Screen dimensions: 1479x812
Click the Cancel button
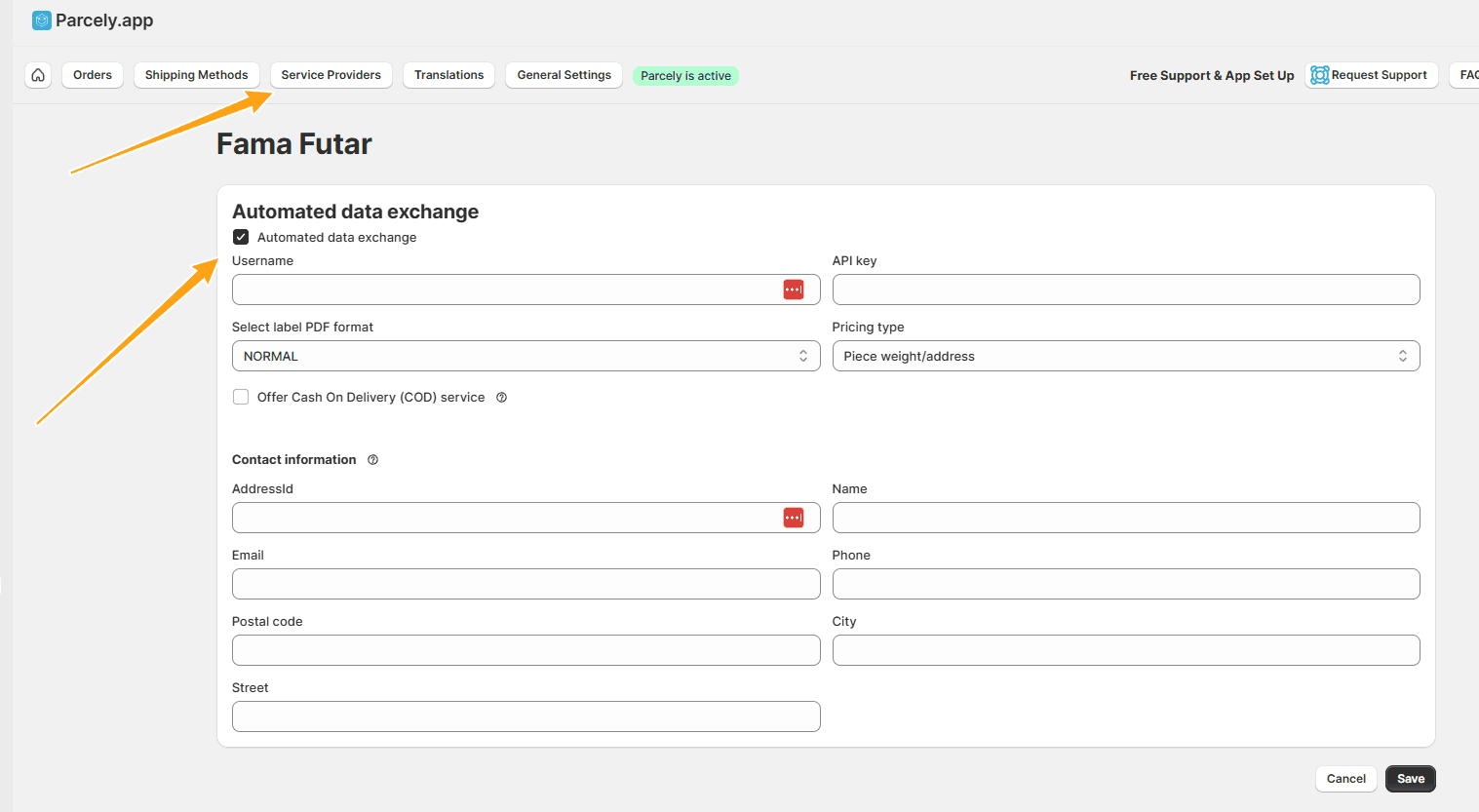click(1345, 779)
